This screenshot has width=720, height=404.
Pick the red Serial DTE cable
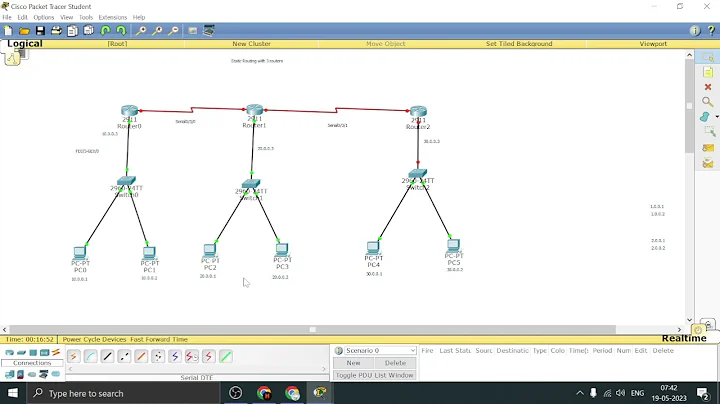pyautogui.click(x=209, y=356)
